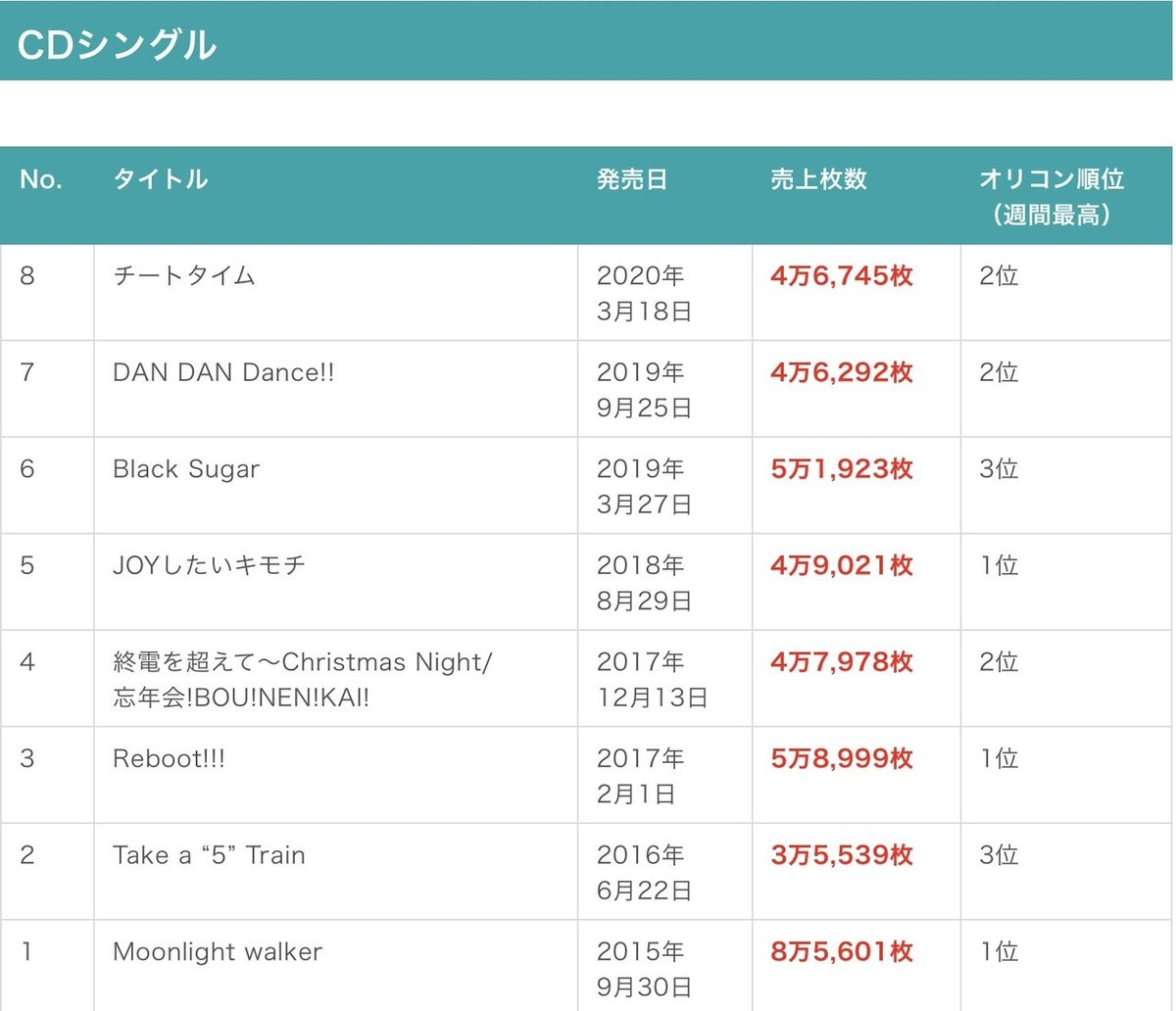
Task: Click the sales figure 3万5,539枚
Action: 842,855
